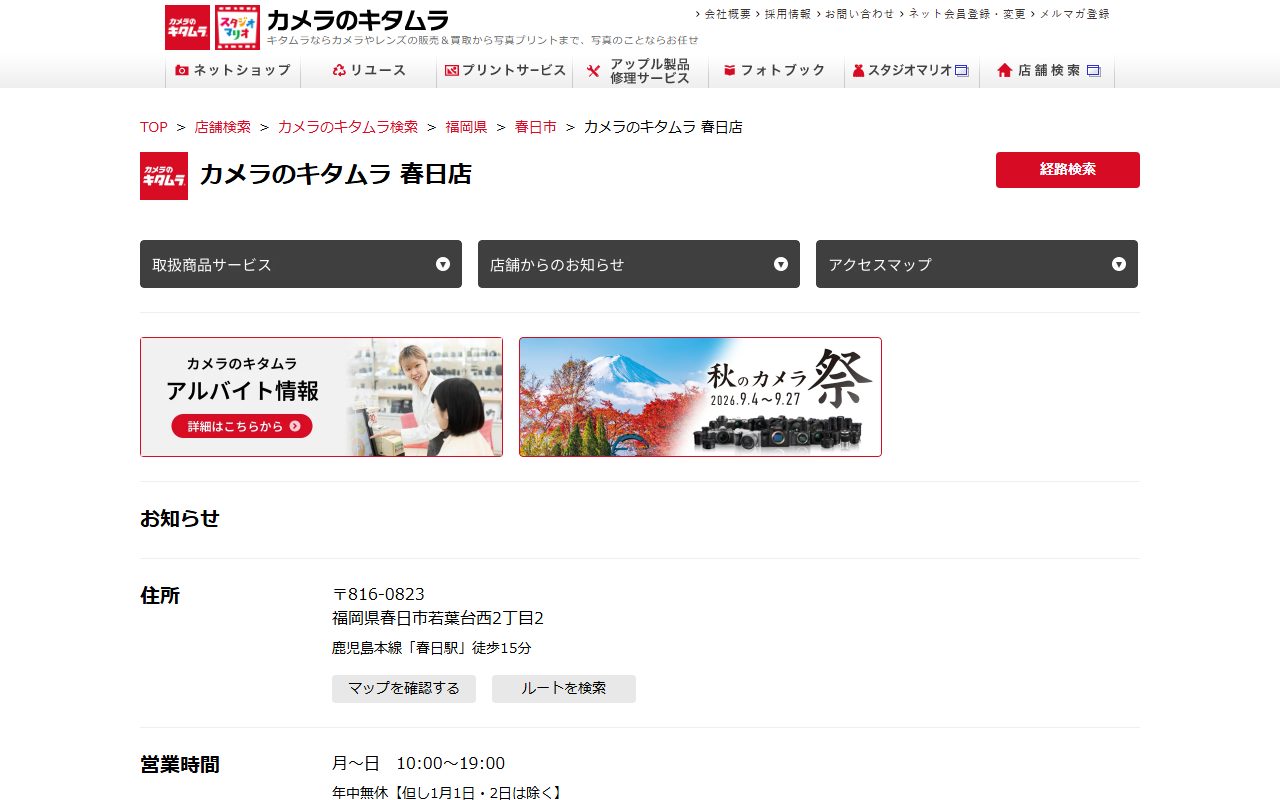Click the store title カメラのキタムラ 春日店
Screen dimensions: 1280x800
pos(336,174)
